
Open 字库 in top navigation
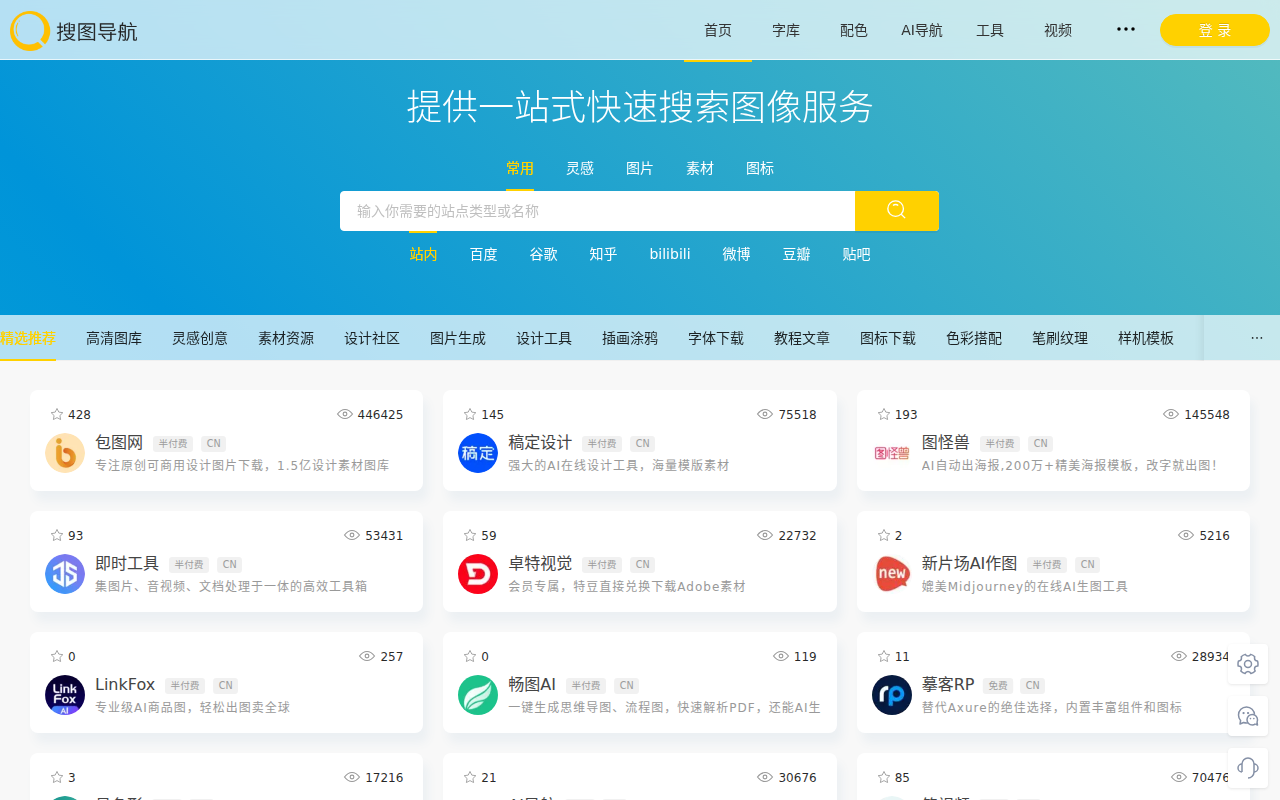[x=786, y=30]
